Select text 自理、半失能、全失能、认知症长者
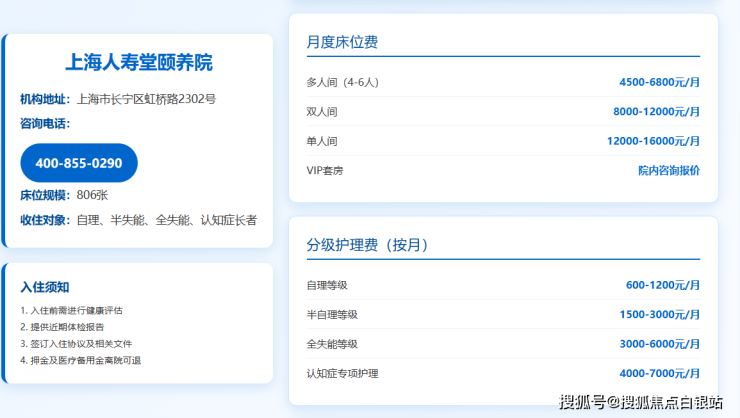740x418 pixels. tap(167, 220)
